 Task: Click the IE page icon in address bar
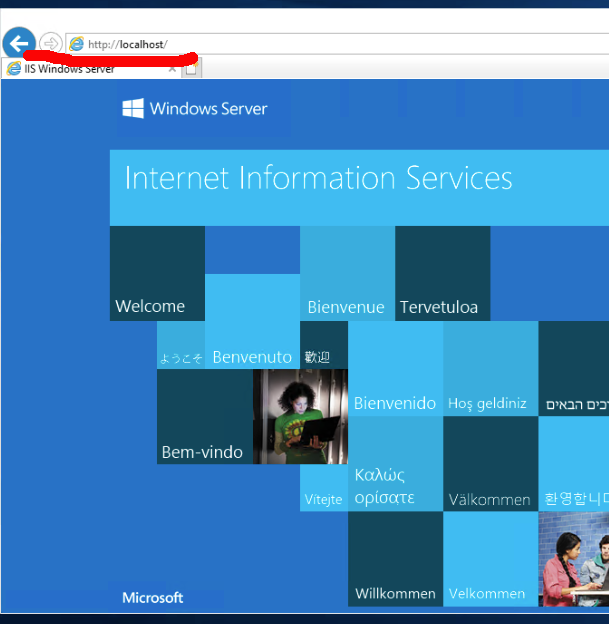76,44
